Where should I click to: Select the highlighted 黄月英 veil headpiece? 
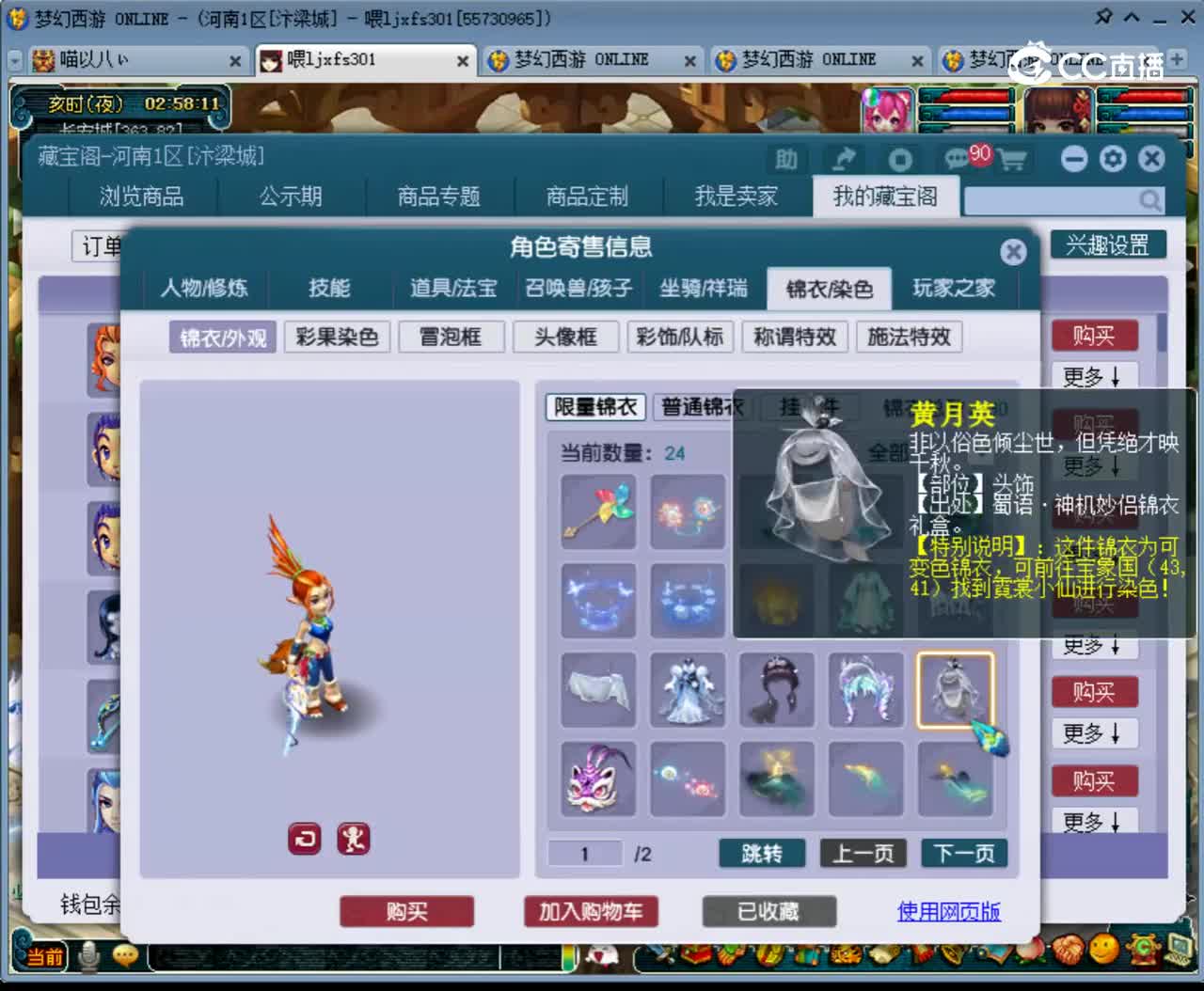coord(956,690)
